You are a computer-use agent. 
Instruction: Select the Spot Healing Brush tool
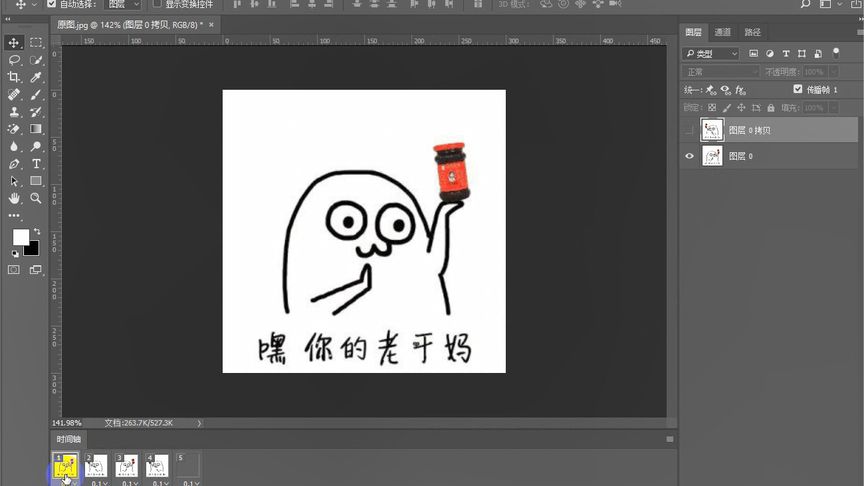click(x=14, y=94)
